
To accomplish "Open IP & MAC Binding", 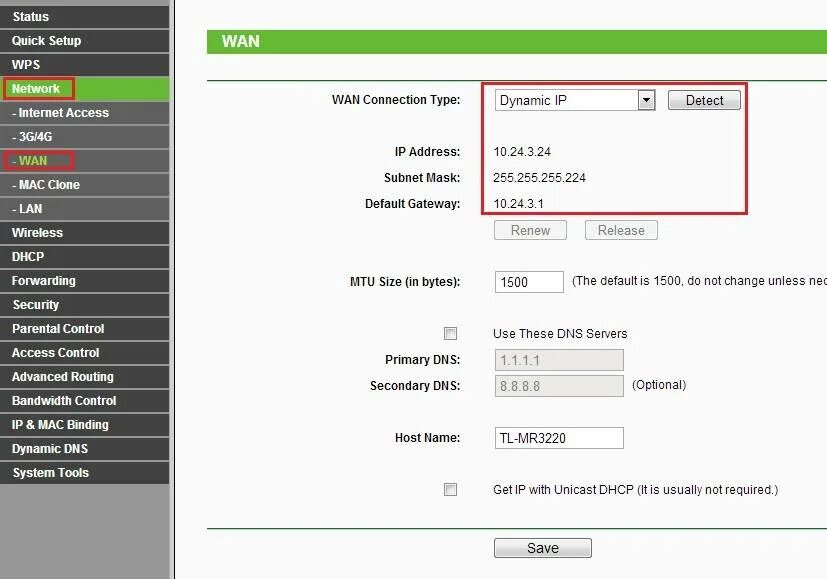I will (x=84, y=424).
